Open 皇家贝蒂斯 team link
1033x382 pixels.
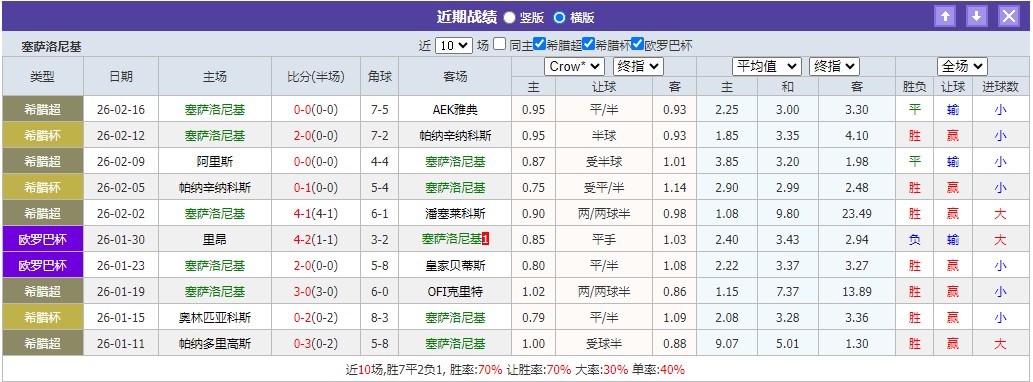[x=455, y=265]
